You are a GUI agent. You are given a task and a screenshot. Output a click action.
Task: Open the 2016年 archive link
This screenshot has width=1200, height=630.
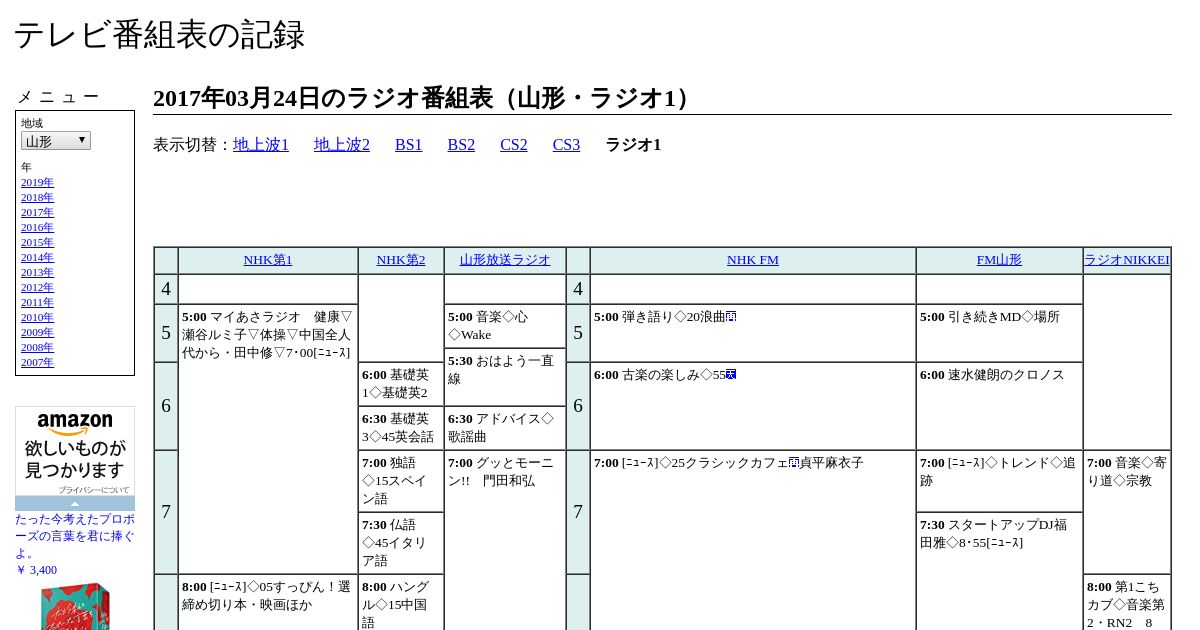(37, 227)
